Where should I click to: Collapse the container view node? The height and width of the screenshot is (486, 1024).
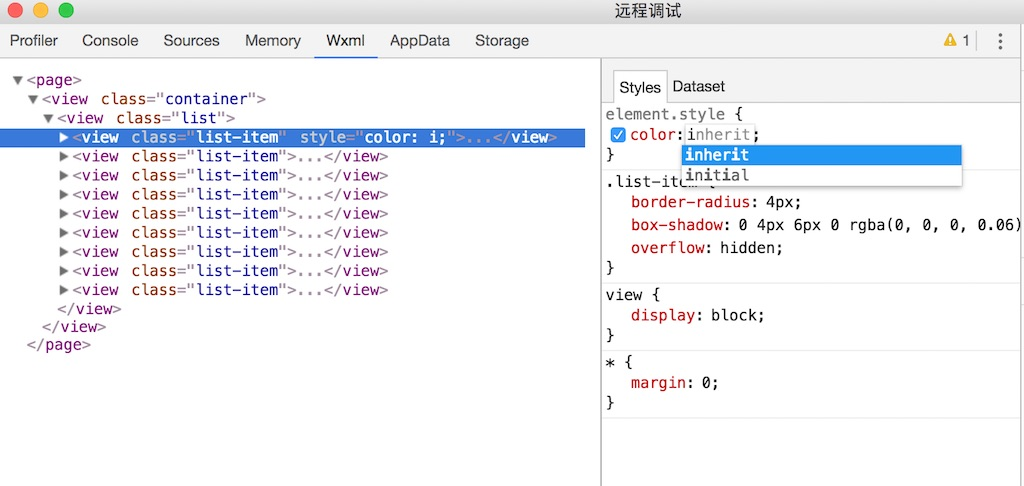pyautogui.click(x=33, y=99)
